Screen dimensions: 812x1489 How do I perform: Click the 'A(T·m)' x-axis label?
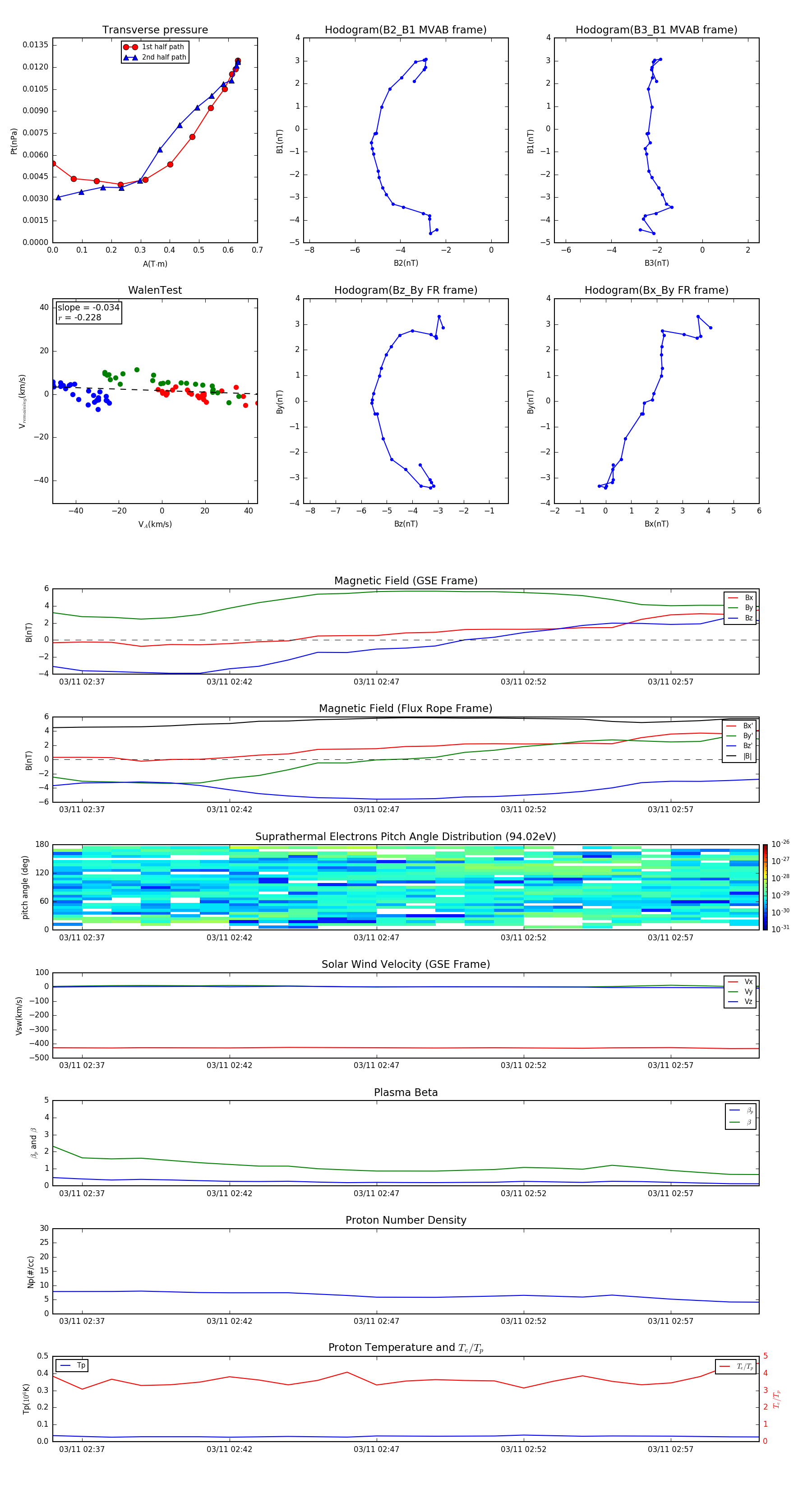tap(155, 264)
